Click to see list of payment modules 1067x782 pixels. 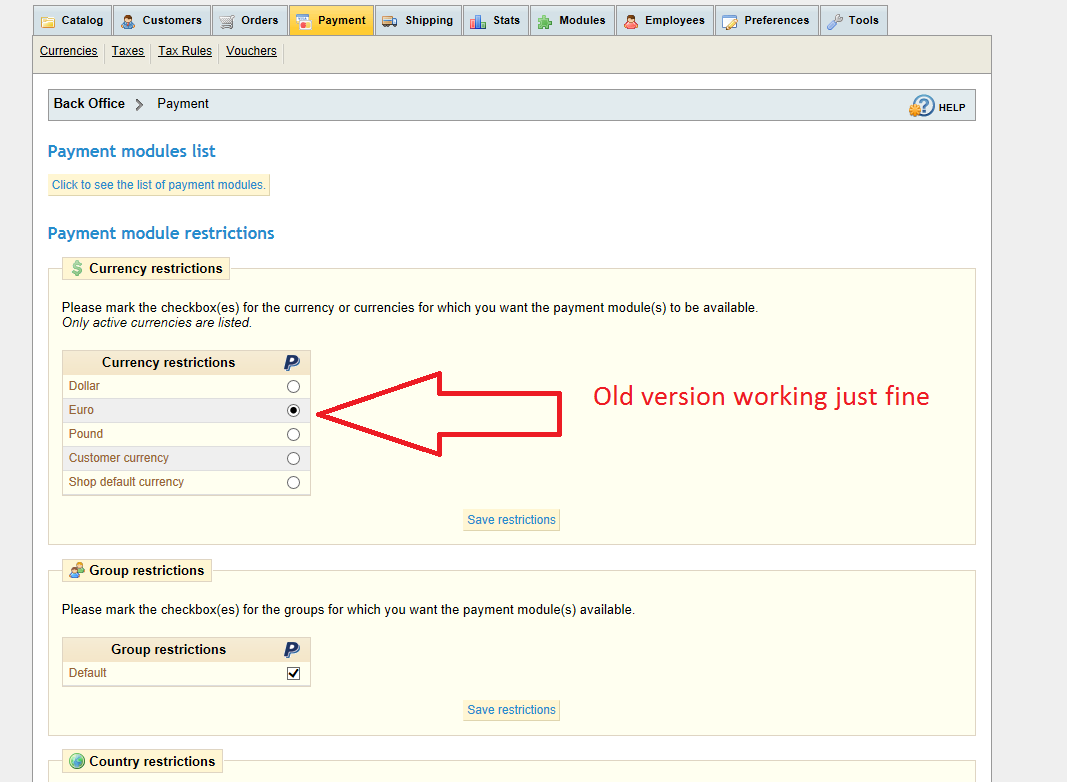159,185
